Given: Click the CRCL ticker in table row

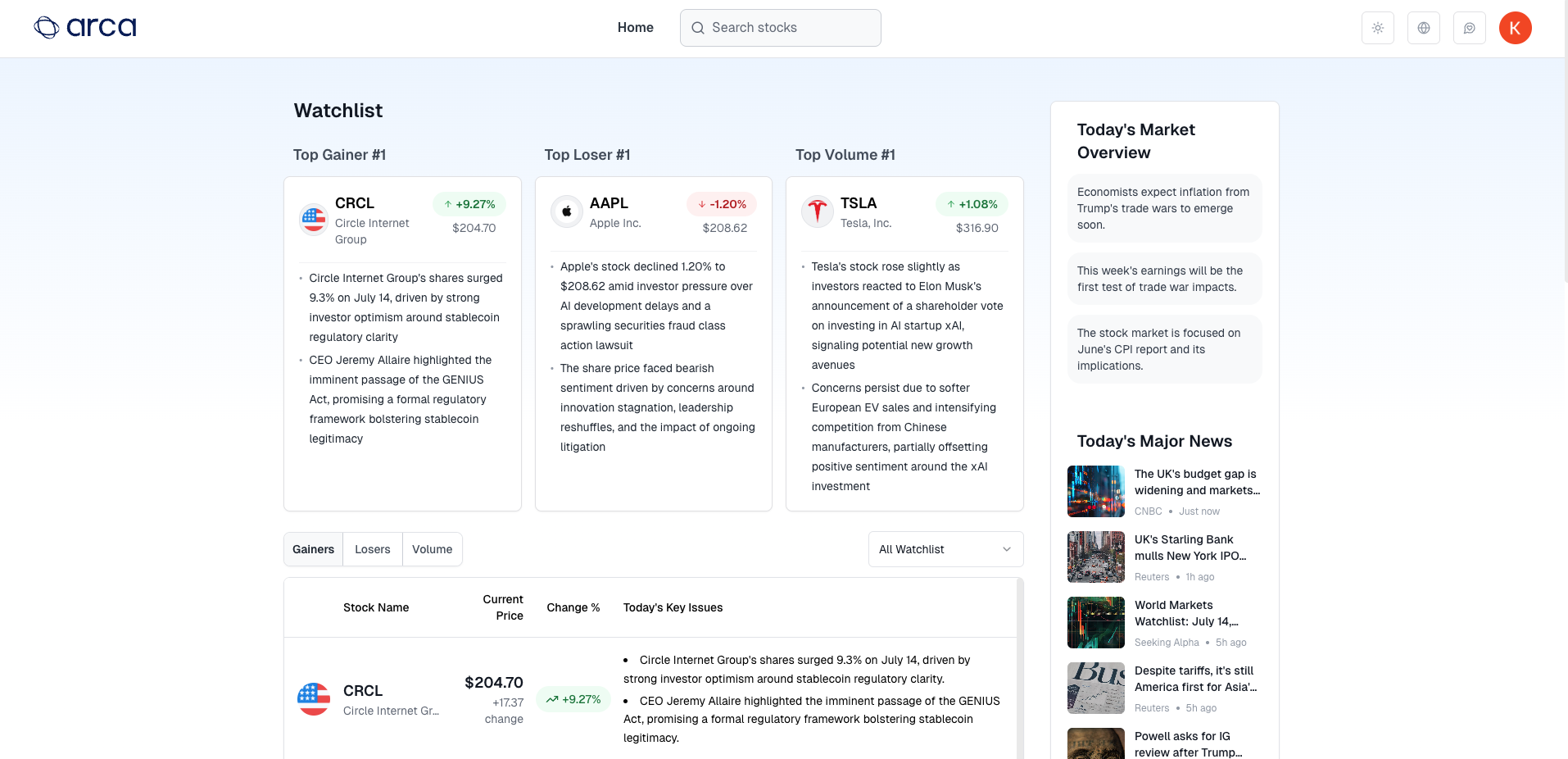Looking at the screenshot, I should [x=363, y=691].
